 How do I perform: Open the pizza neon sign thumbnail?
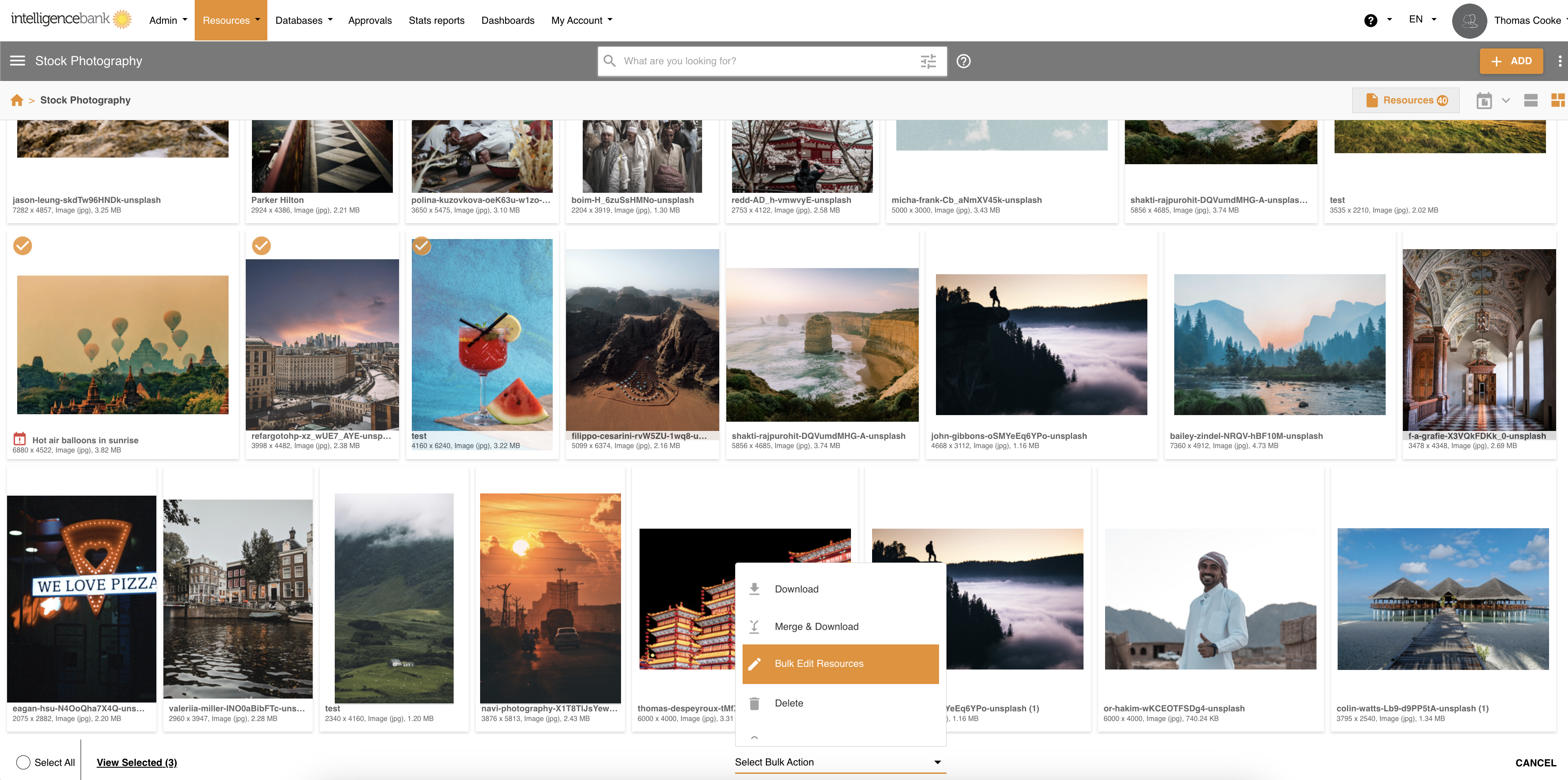coord(81,598)
